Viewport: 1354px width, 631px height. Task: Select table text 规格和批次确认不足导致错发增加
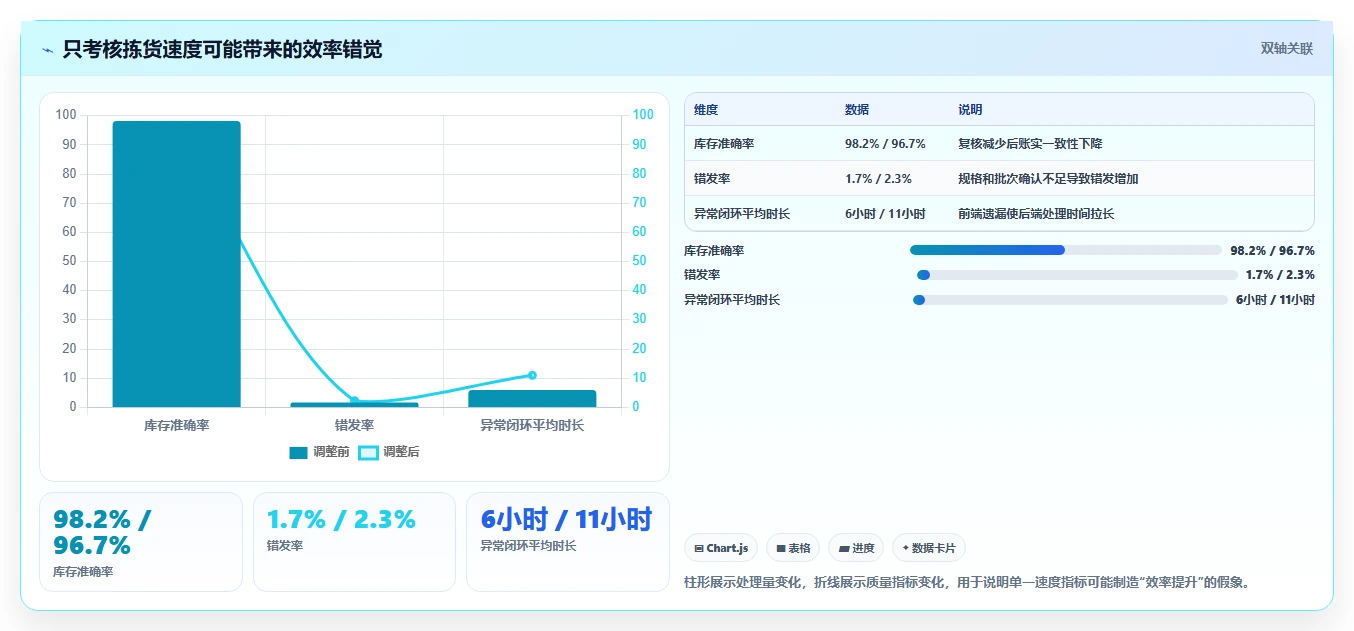coord(1048,179)
